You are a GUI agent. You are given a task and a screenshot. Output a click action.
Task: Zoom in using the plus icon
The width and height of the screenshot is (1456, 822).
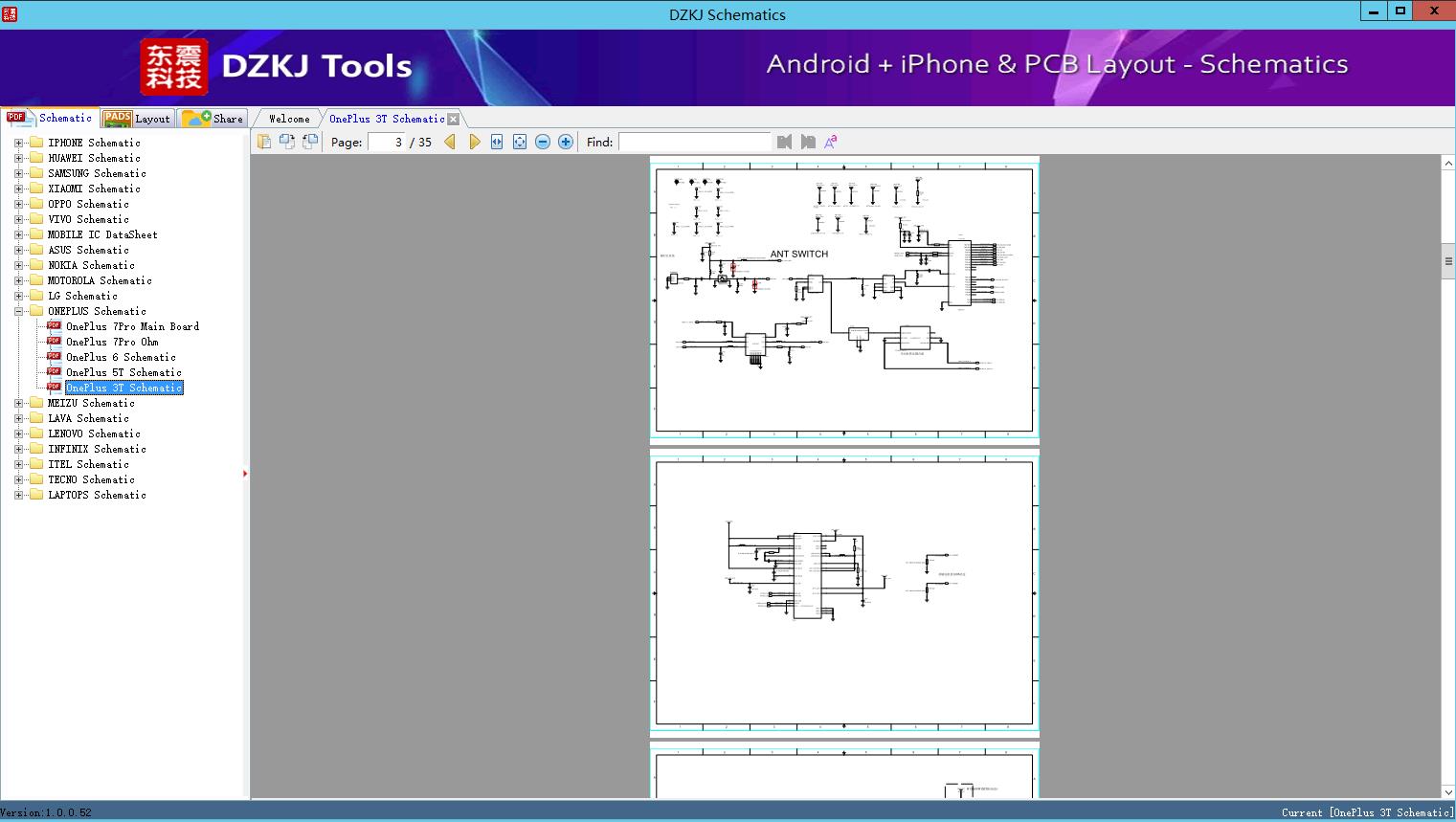click(x=566, y=142)
